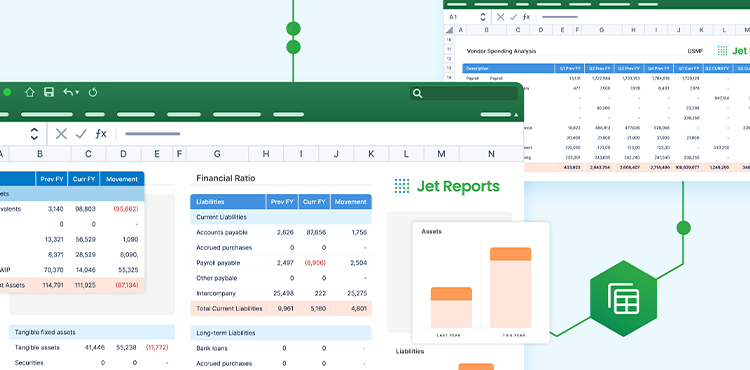Click Vendor Spending Analysis title in back window

pos(501,51)
